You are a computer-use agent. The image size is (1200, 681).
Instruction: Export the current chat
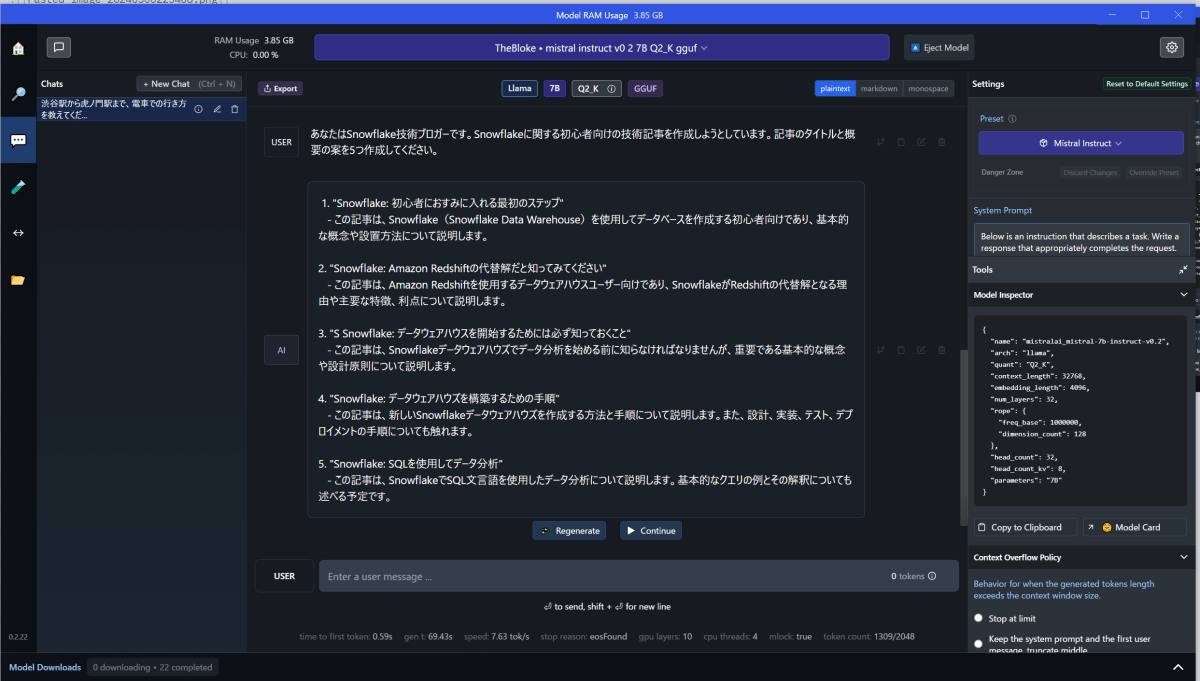click(280, 88)
